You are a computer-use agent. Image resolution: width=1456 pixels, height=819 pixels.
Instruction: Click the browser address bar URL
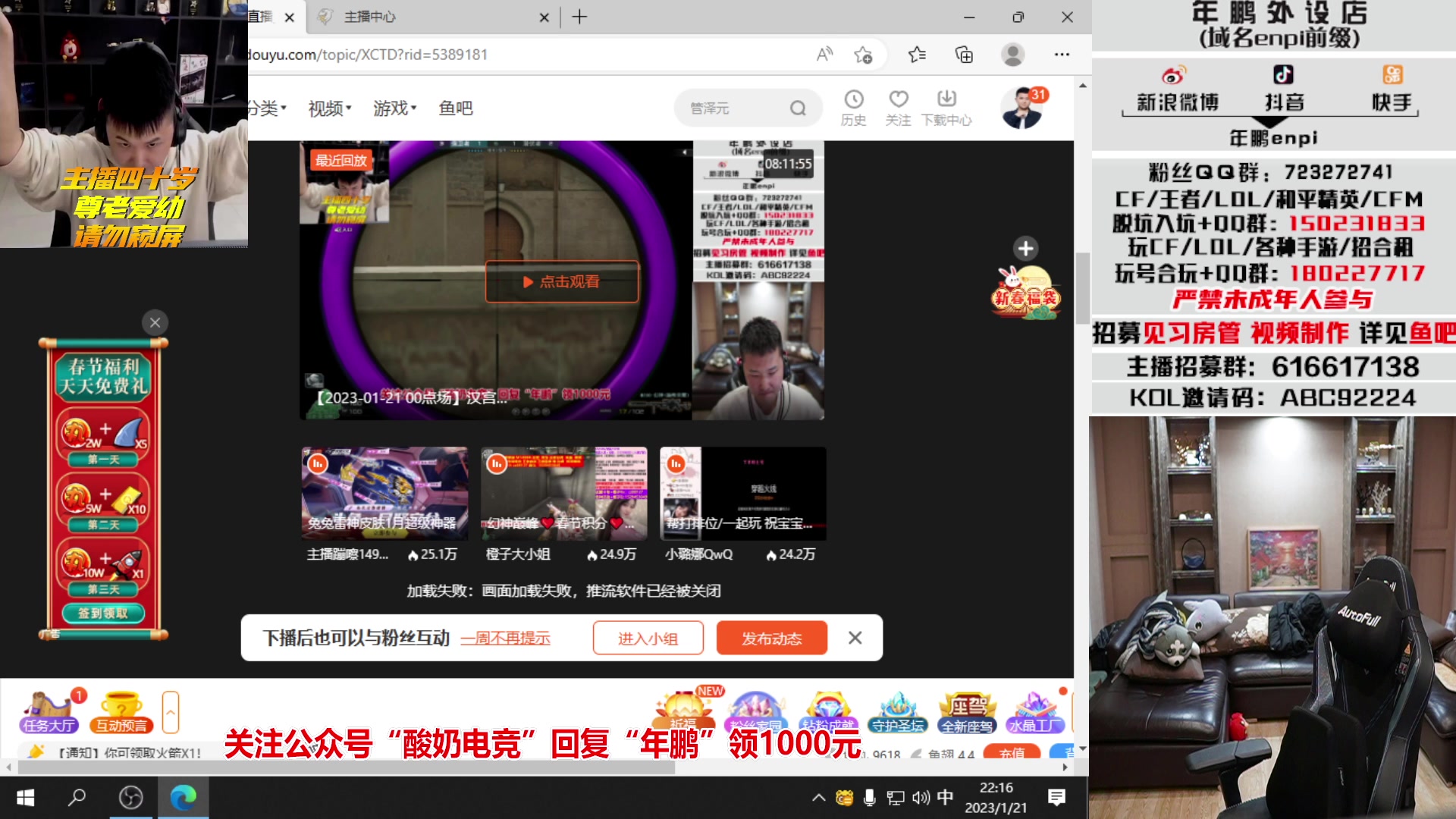369,55
